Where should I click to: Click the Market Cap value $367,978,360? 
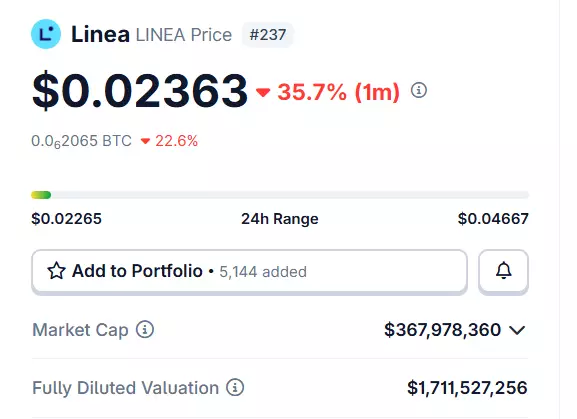point(442,330)
